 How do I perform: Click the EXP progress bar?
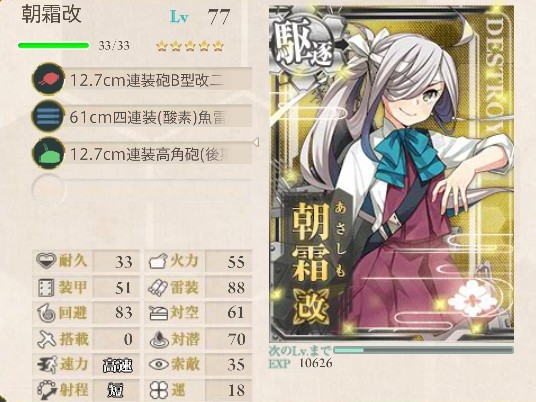(423, 350)
